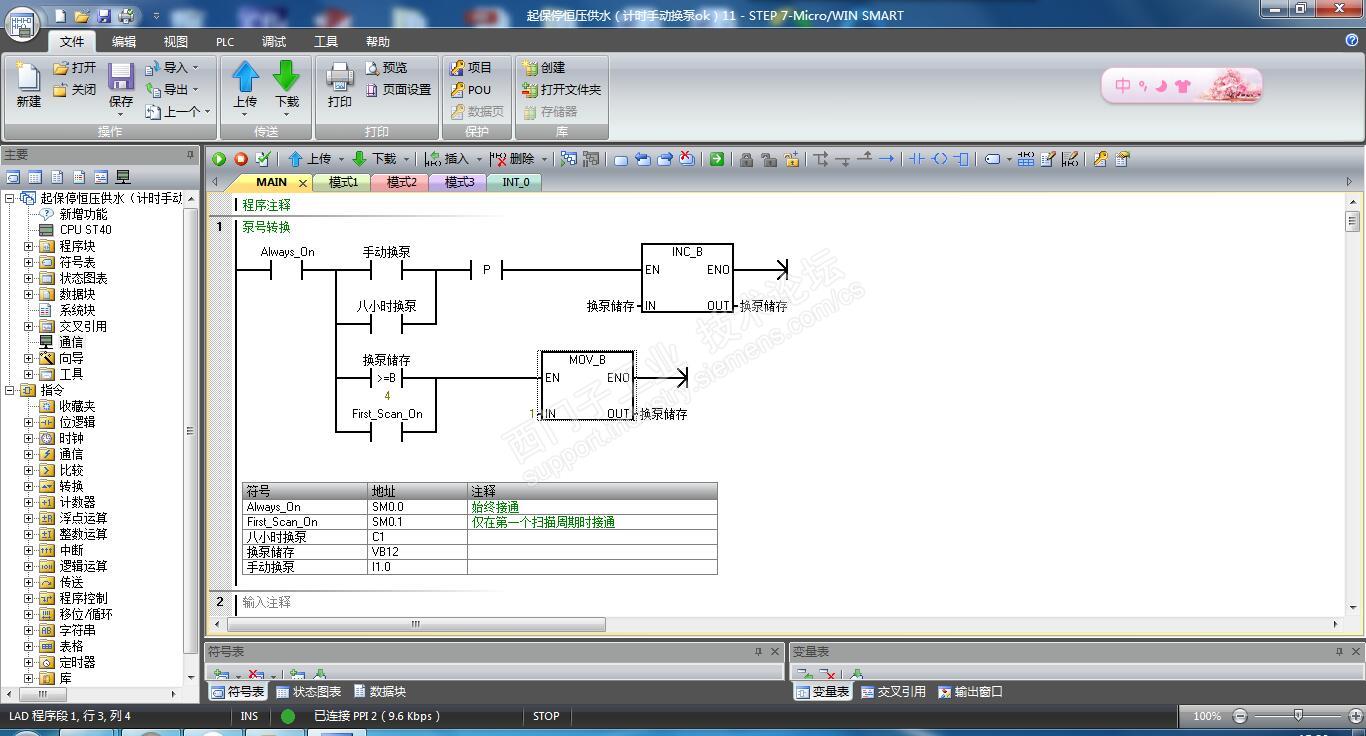Click the insert contact icon in editor toolbar
The height and width of the screenshot is (736, 1366).
tap(916, 159)
